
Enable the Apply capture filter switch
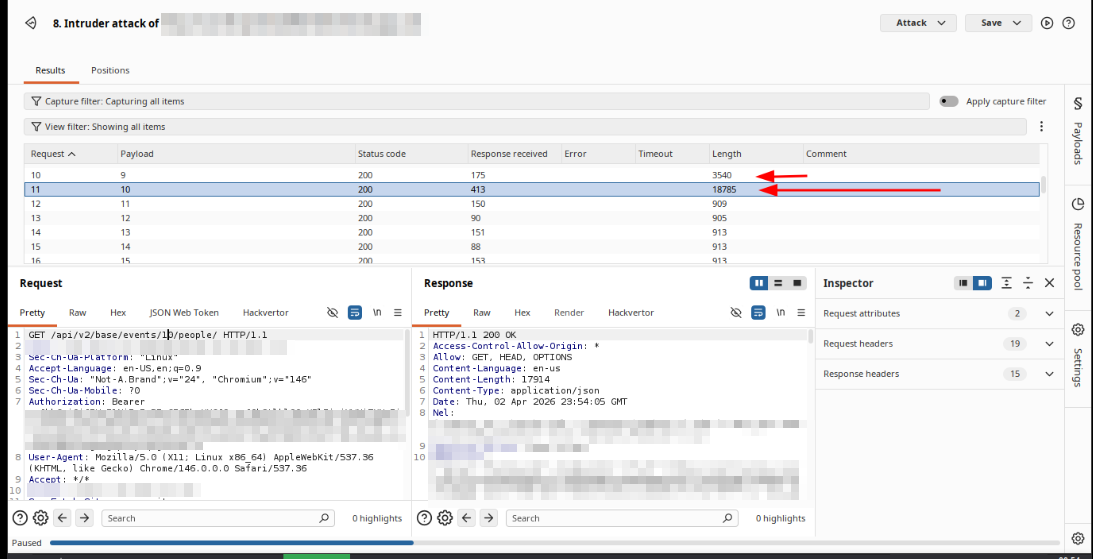coord(948,101)
